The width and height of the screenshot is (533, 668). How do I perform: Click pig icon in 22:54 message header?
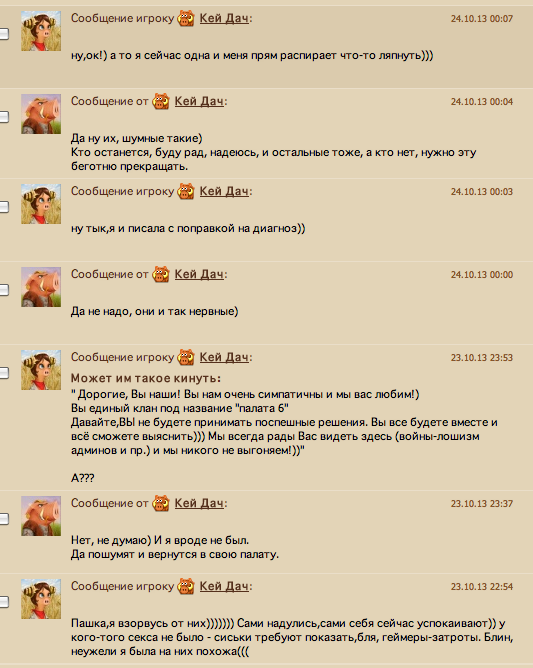pos(186,586)
